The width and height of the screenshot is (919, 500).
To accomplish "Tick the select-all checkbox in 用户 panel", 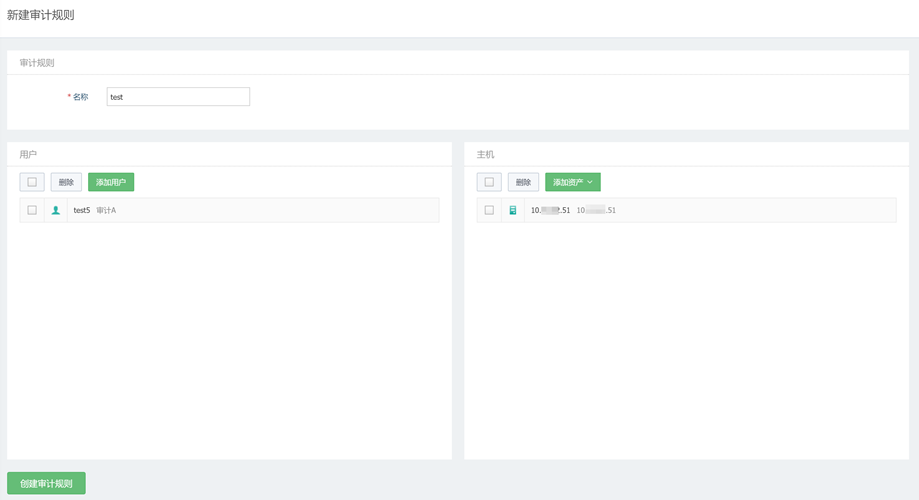I will click(32, 182).
